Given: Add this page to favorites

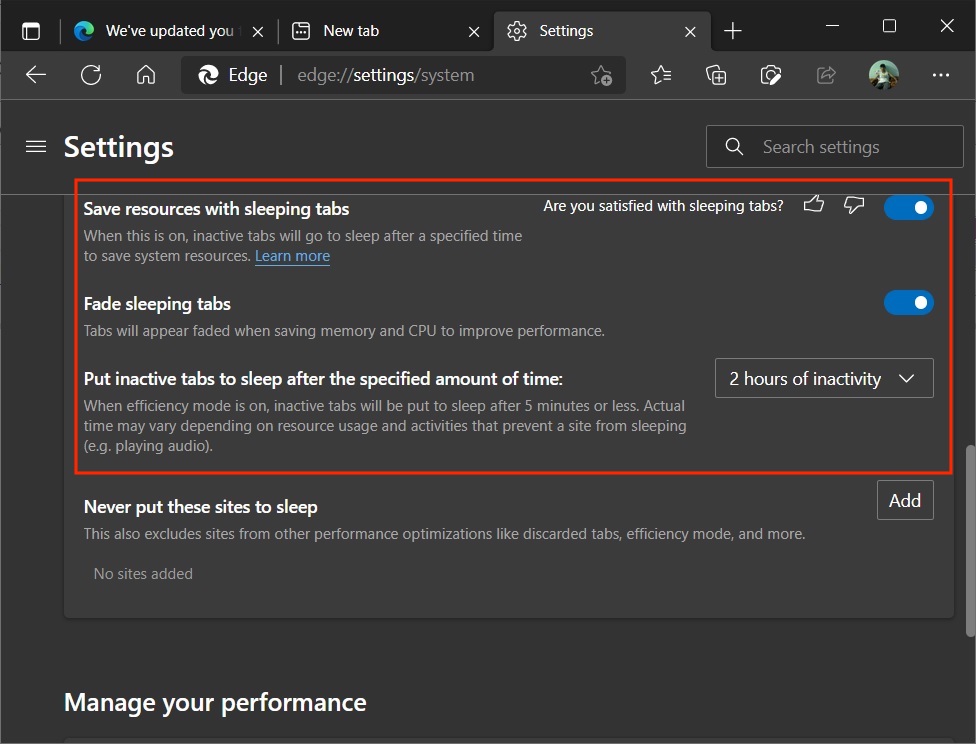Looking at the screenshot, I should [x=601, y=75].
